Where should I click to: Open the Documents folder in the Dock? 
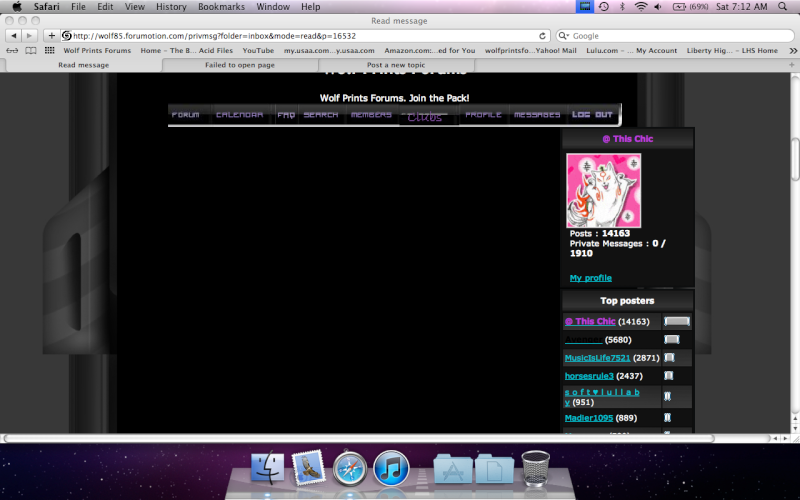pos(494,468)
